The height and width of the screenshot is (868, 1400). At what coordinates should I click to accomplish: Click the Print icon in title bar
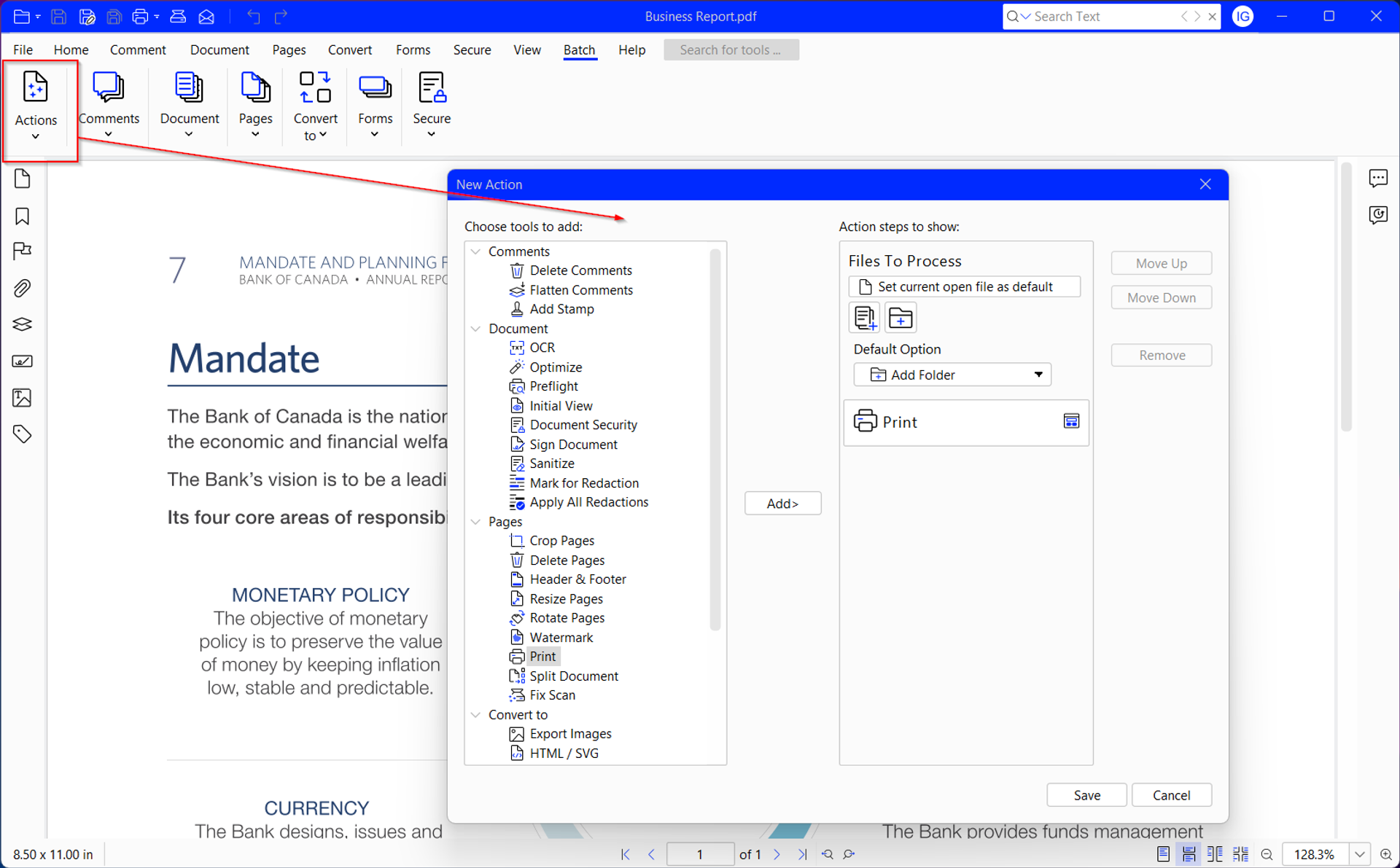(x=141, y=16)
